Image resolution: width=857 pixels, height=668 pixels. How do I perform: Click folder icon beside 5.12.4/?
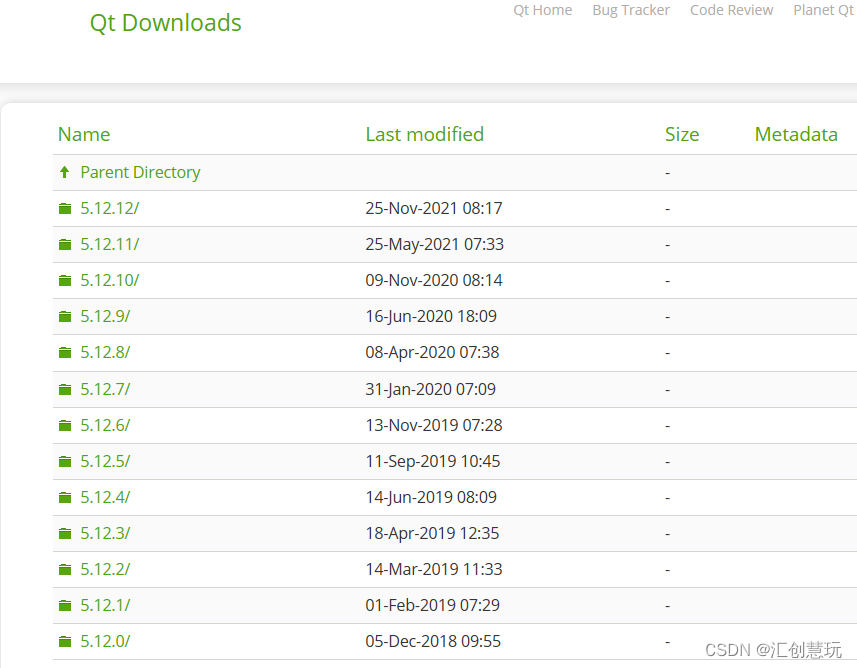(65, 498)
